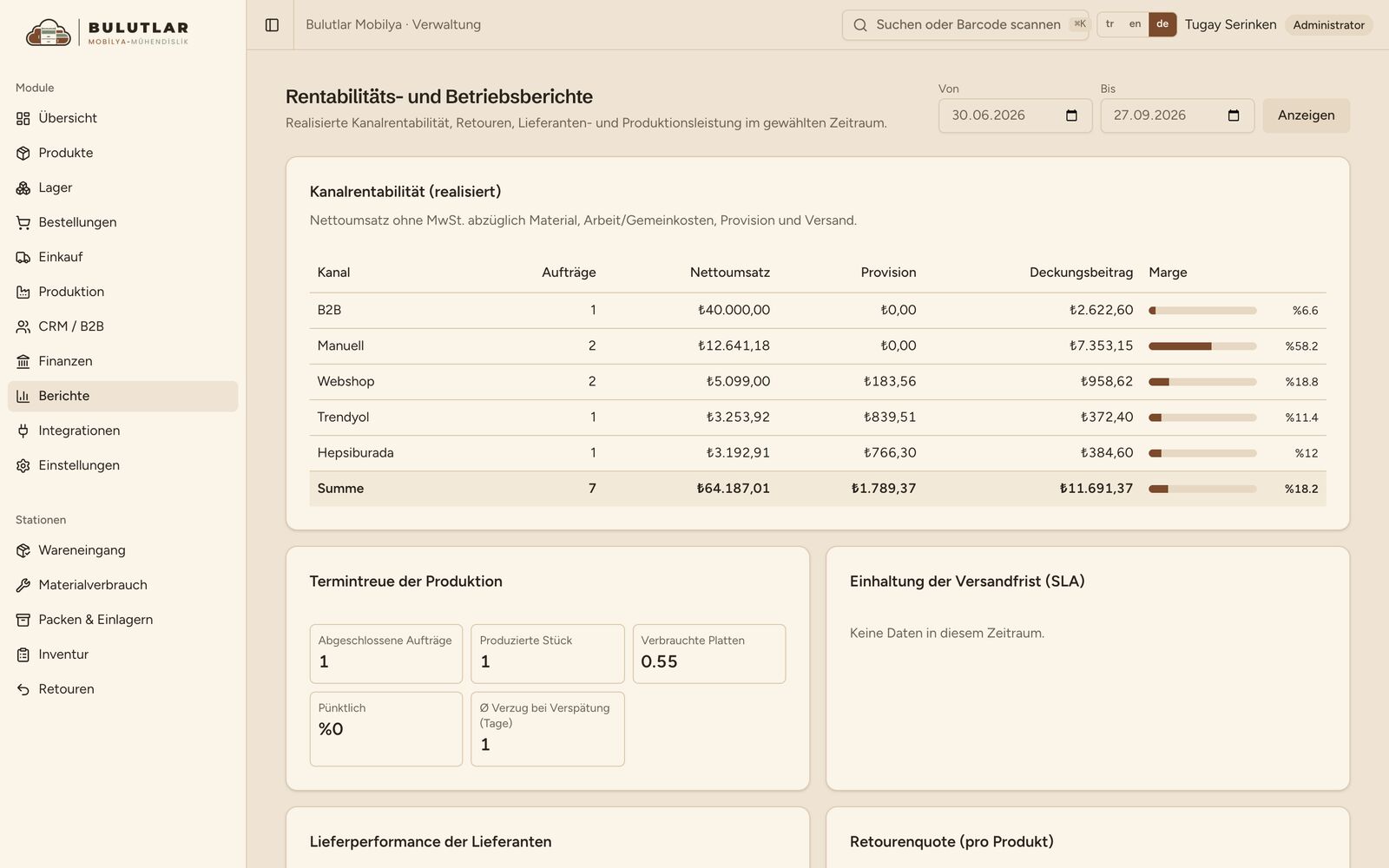Screen dimensions: 1389x868
Task: Click the Tugay Serinken user name
Action: (x=1230, y=24)
